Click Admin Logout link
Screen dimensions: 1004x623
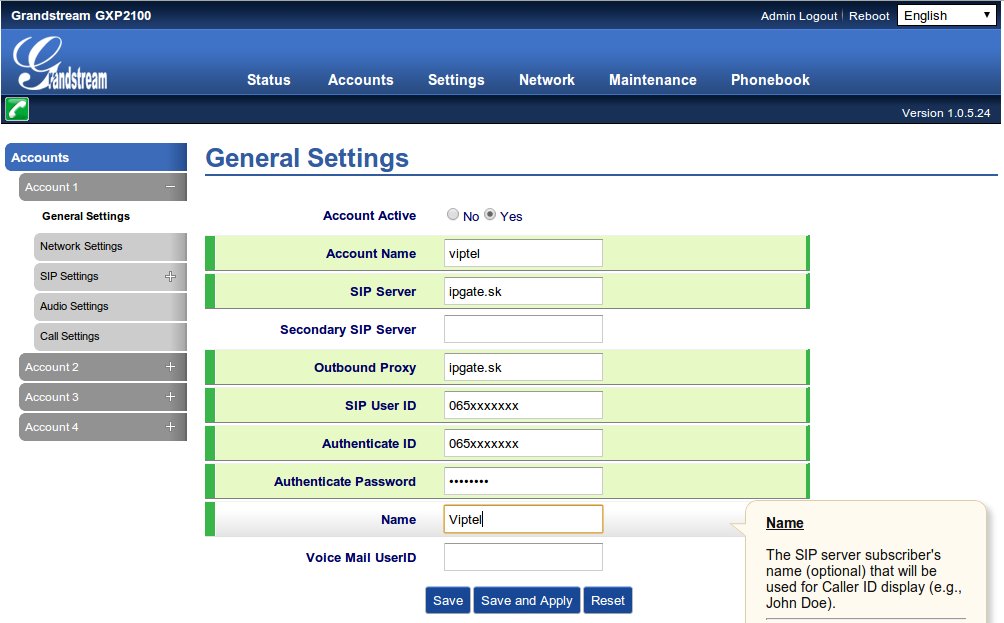coord(798,16)
